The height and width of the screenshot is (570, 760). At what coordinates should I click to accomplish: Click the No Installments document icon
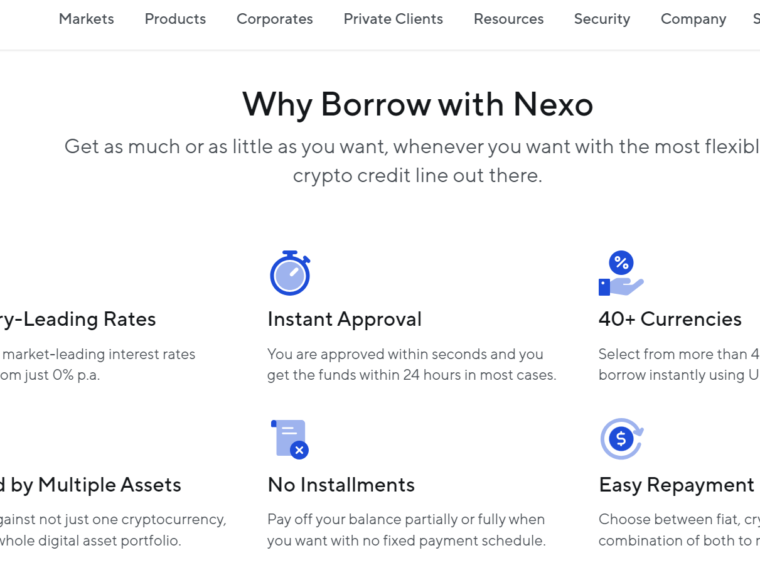click(x=289, y=439)
